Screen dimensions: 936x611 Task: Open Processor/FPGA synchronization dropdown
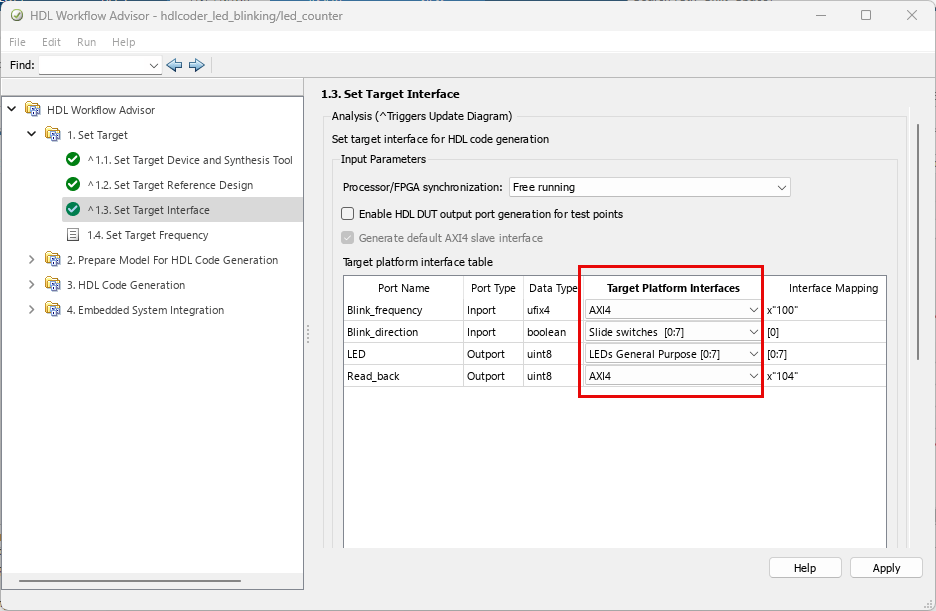pyautogui.click(x=649, y=187)
